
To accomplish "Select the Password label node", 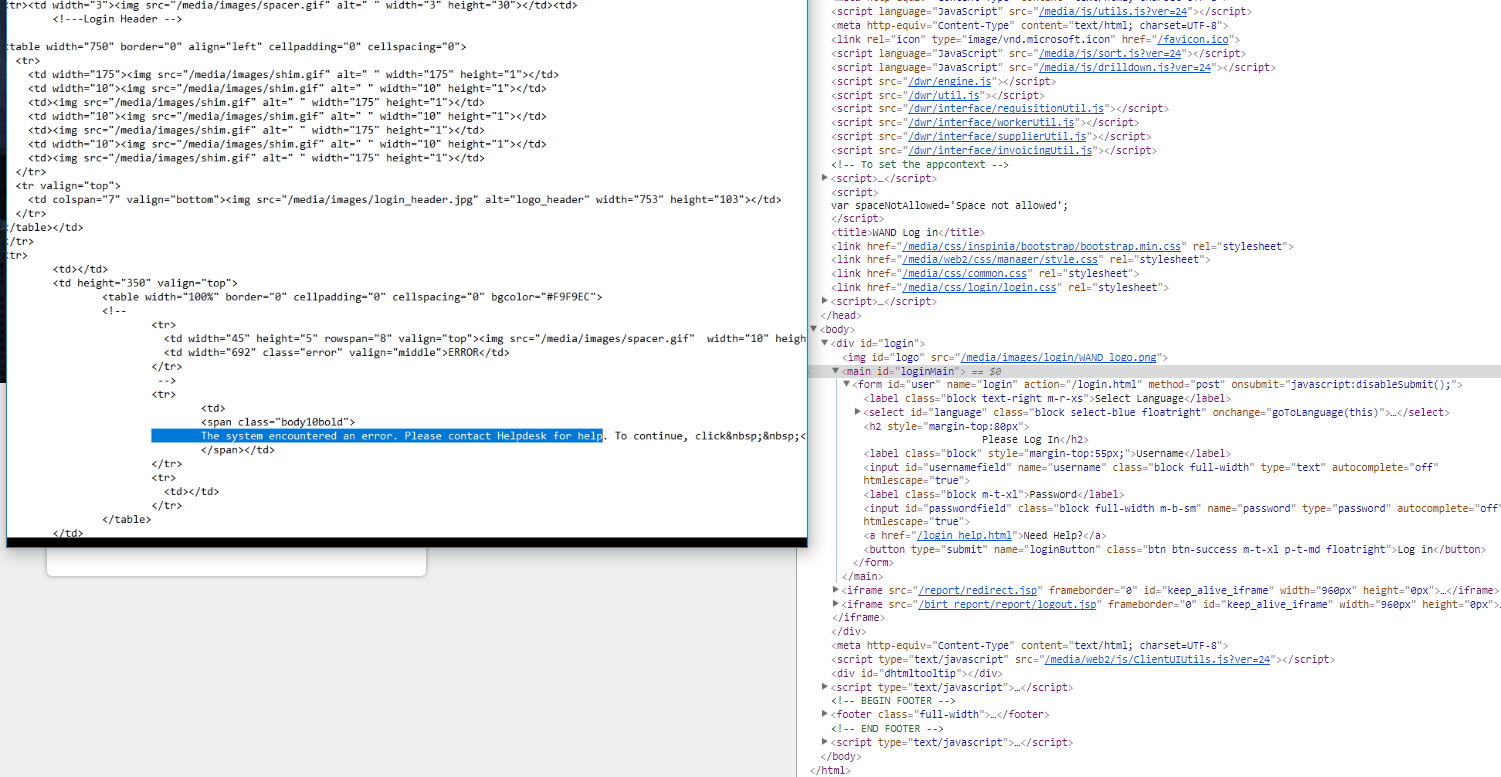I will click(993, 494).
